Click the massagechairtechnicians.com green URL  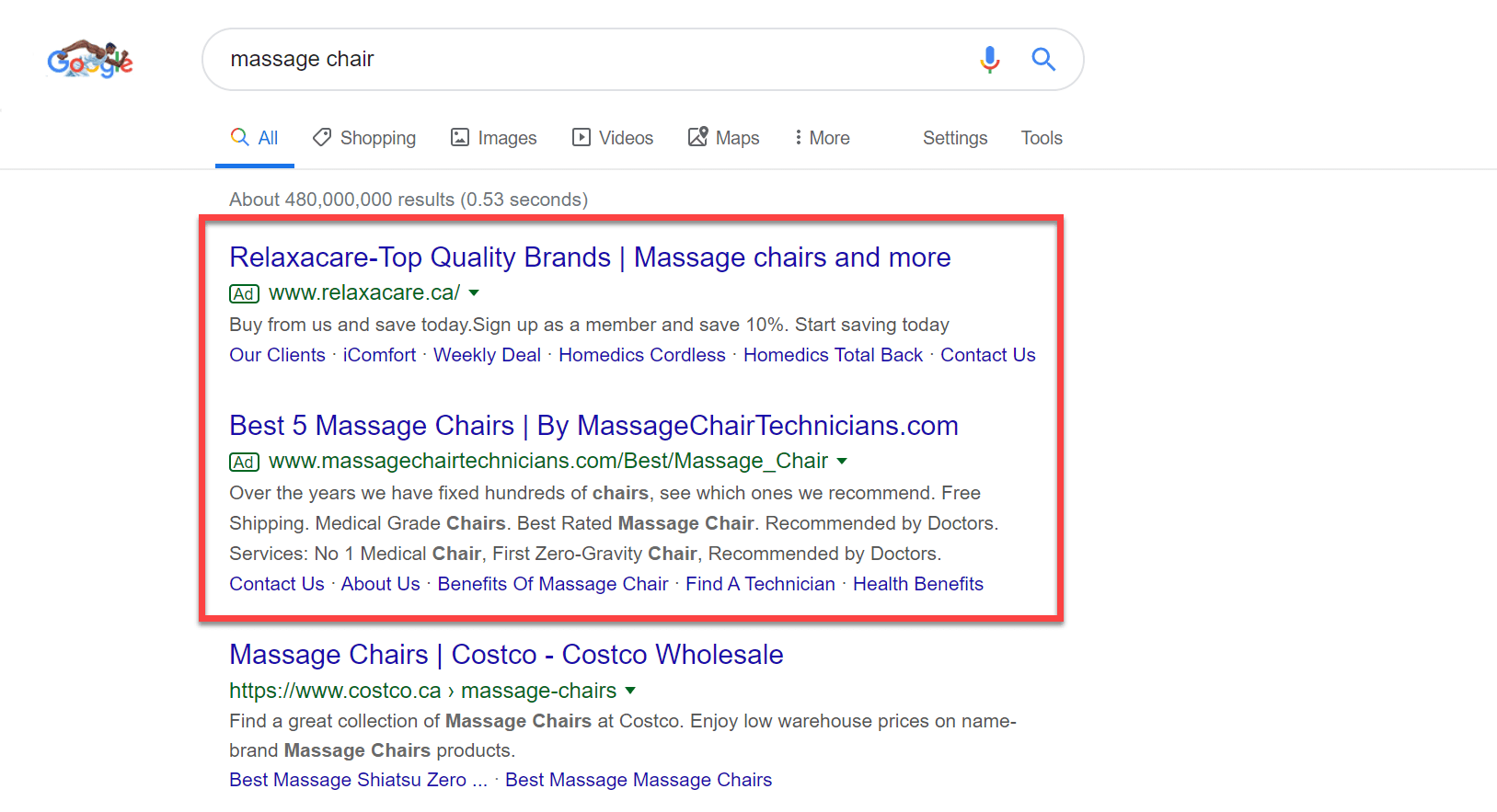pyautogui.click(x=548, y=462)
